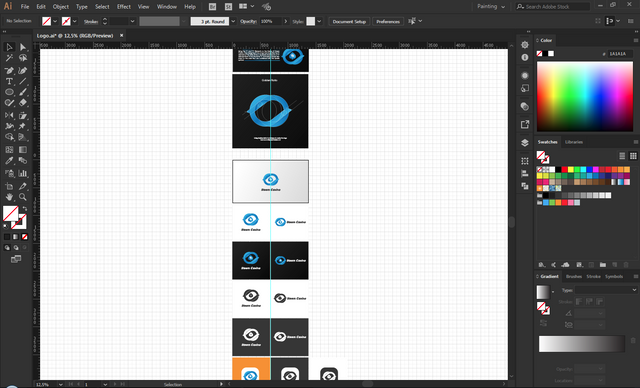Select the Perspective Grid tool

point(22,137)
